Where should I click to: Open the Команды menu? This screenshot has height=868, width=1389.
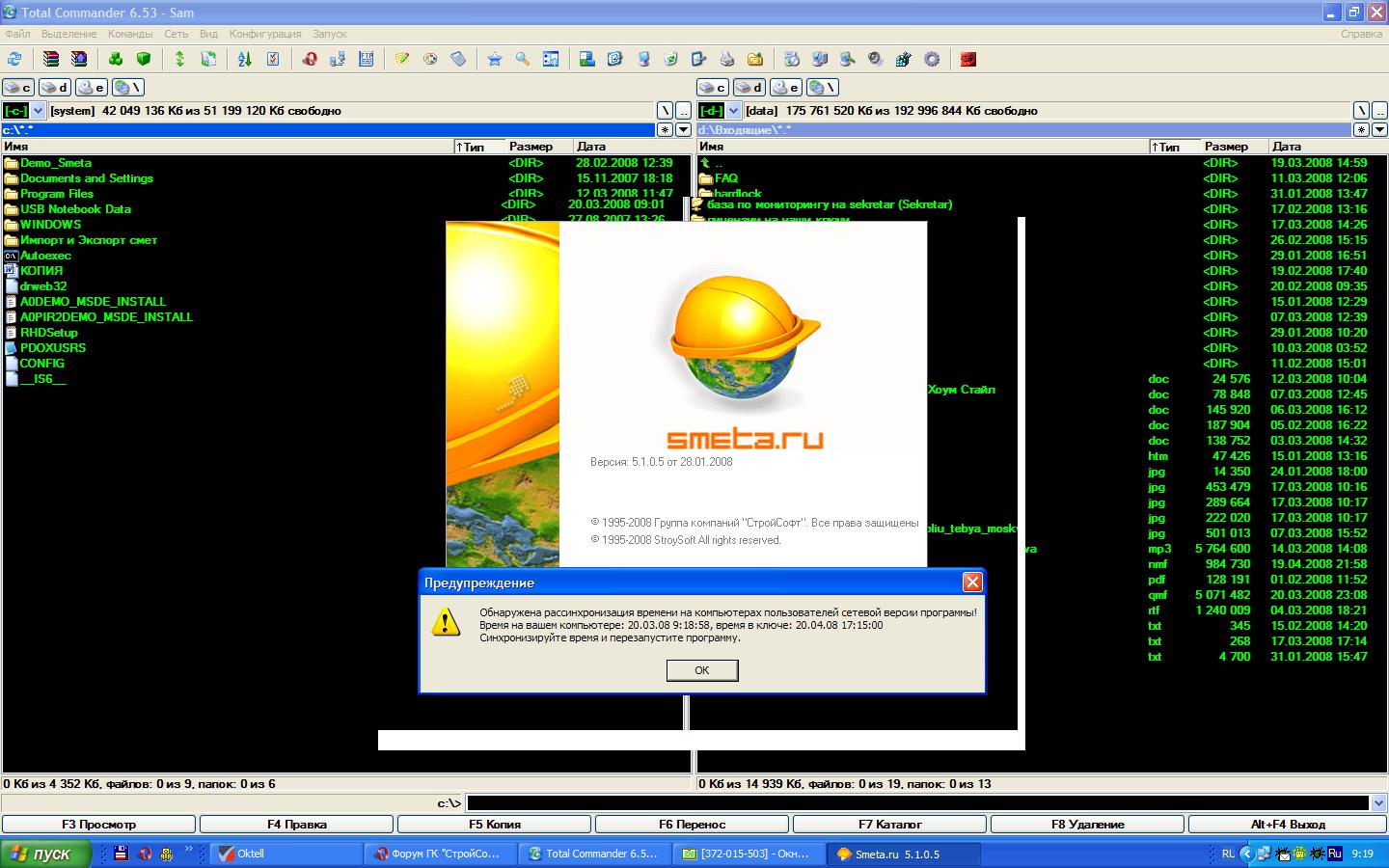point(130,34)
